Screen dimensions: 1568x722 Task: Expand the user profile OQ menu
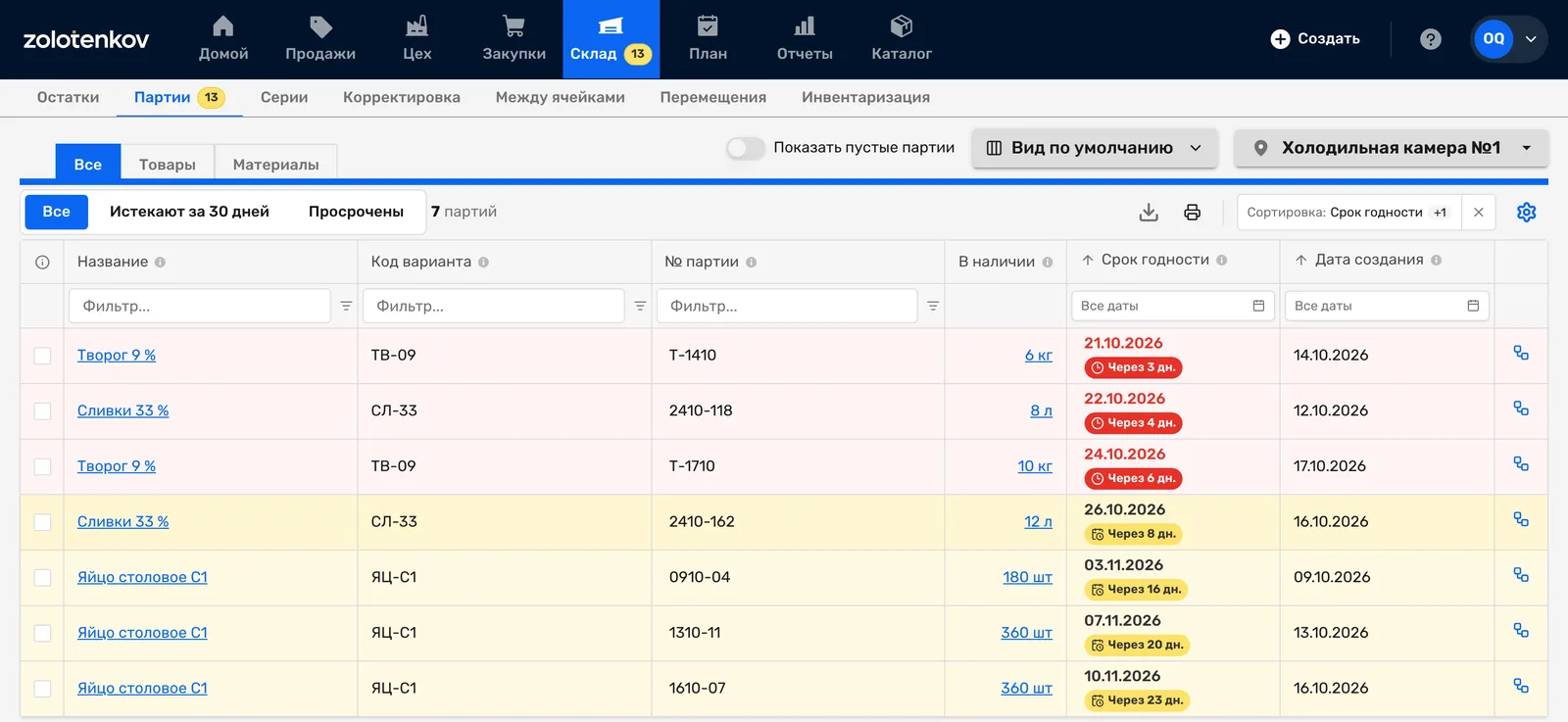click(1509, 39)
